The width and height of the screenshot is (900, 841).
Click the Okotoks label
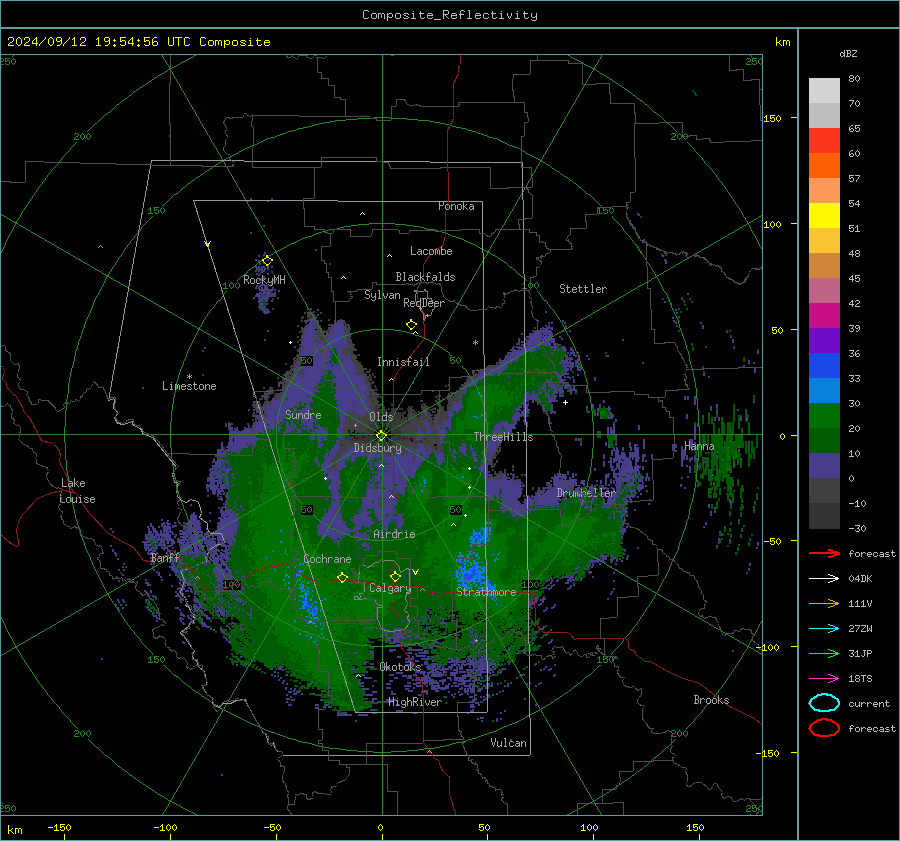(400, 667)
